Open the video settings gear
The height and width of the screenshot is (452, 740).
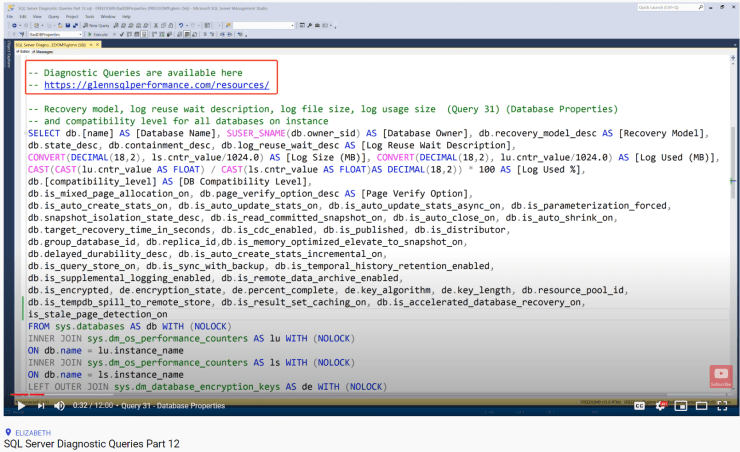point(660,406)
